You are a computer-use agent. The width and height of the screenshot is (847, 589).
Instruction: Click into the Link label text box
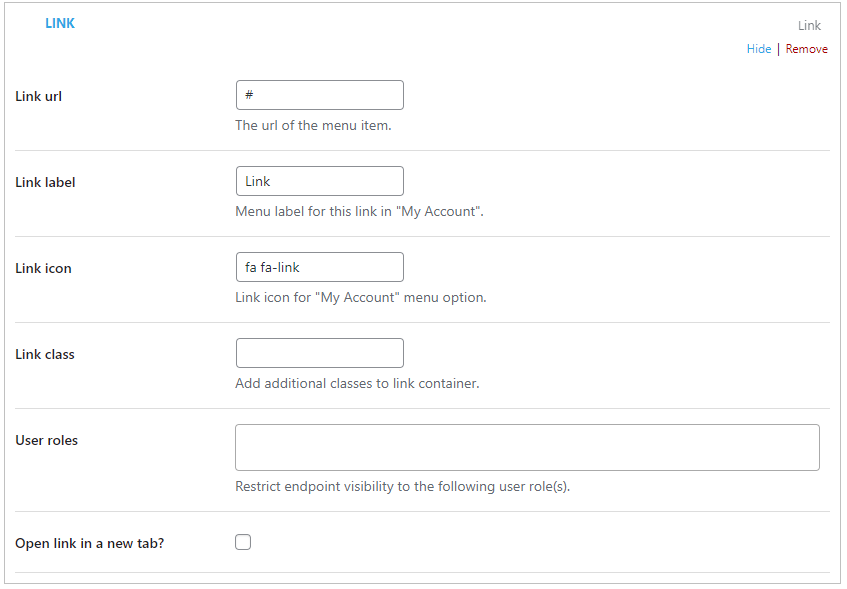[x=320, y=181]
